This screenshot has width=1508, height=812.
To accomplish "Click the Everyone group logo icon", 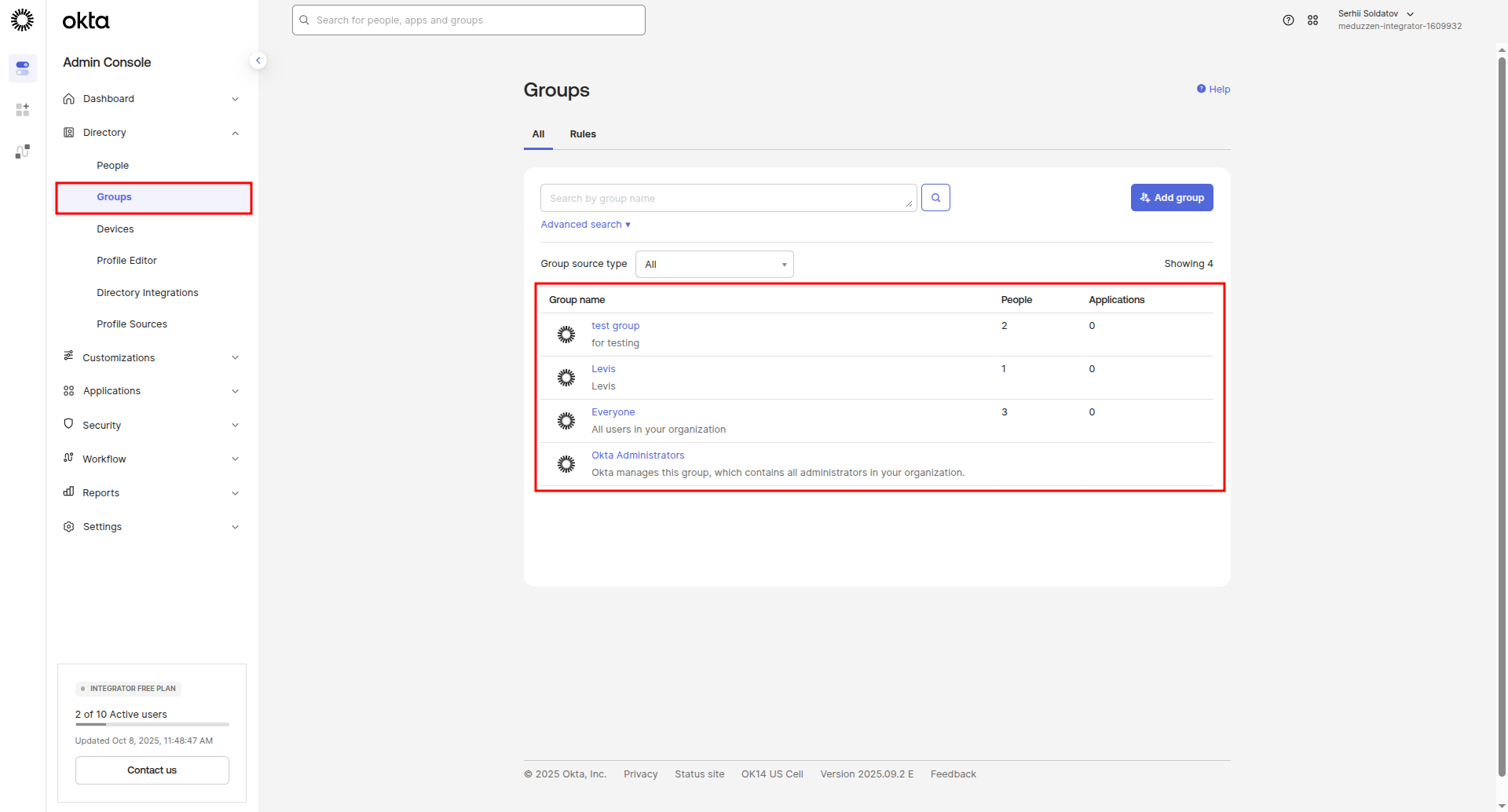I will 566,421.
